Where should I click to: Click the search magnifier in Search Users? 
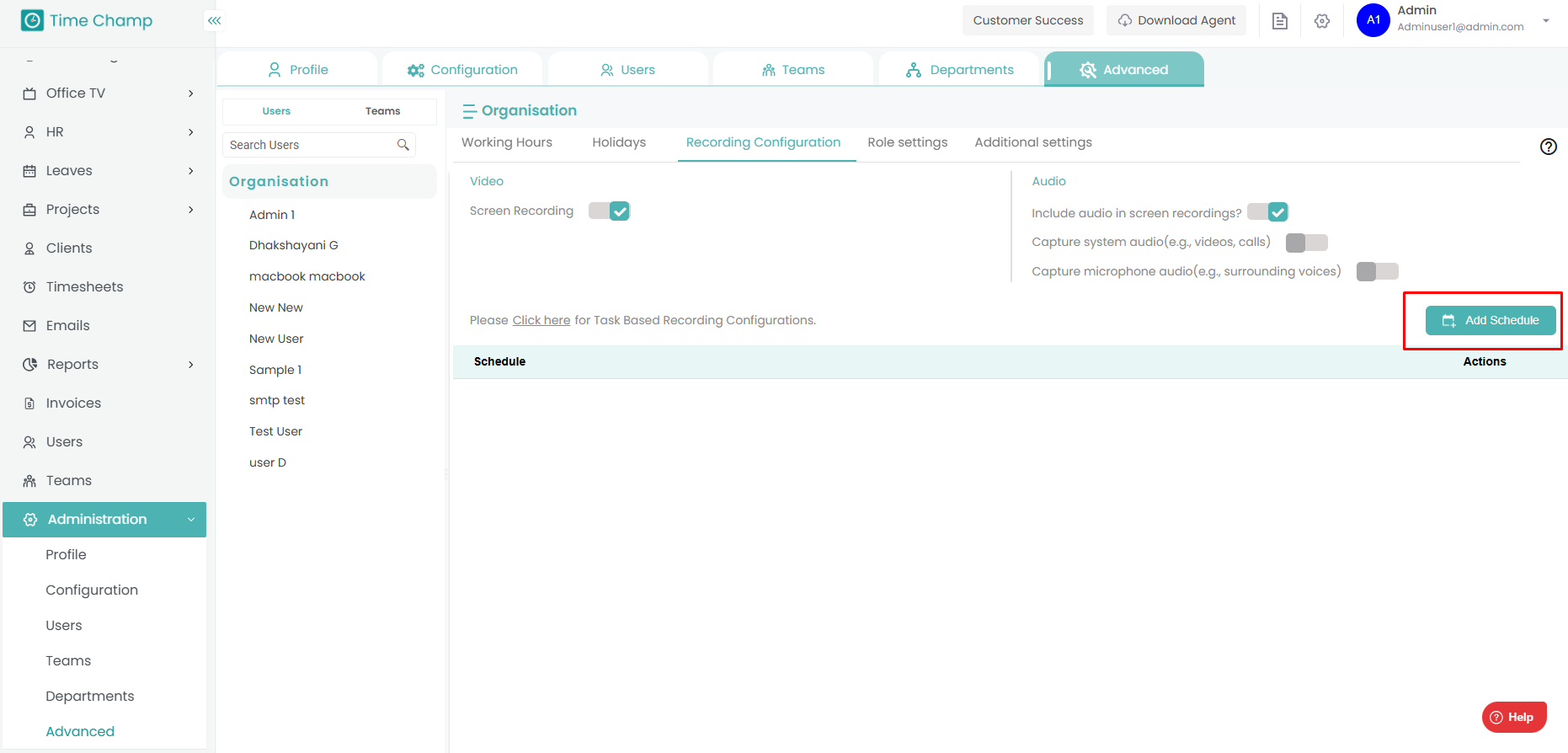(403, 145)
